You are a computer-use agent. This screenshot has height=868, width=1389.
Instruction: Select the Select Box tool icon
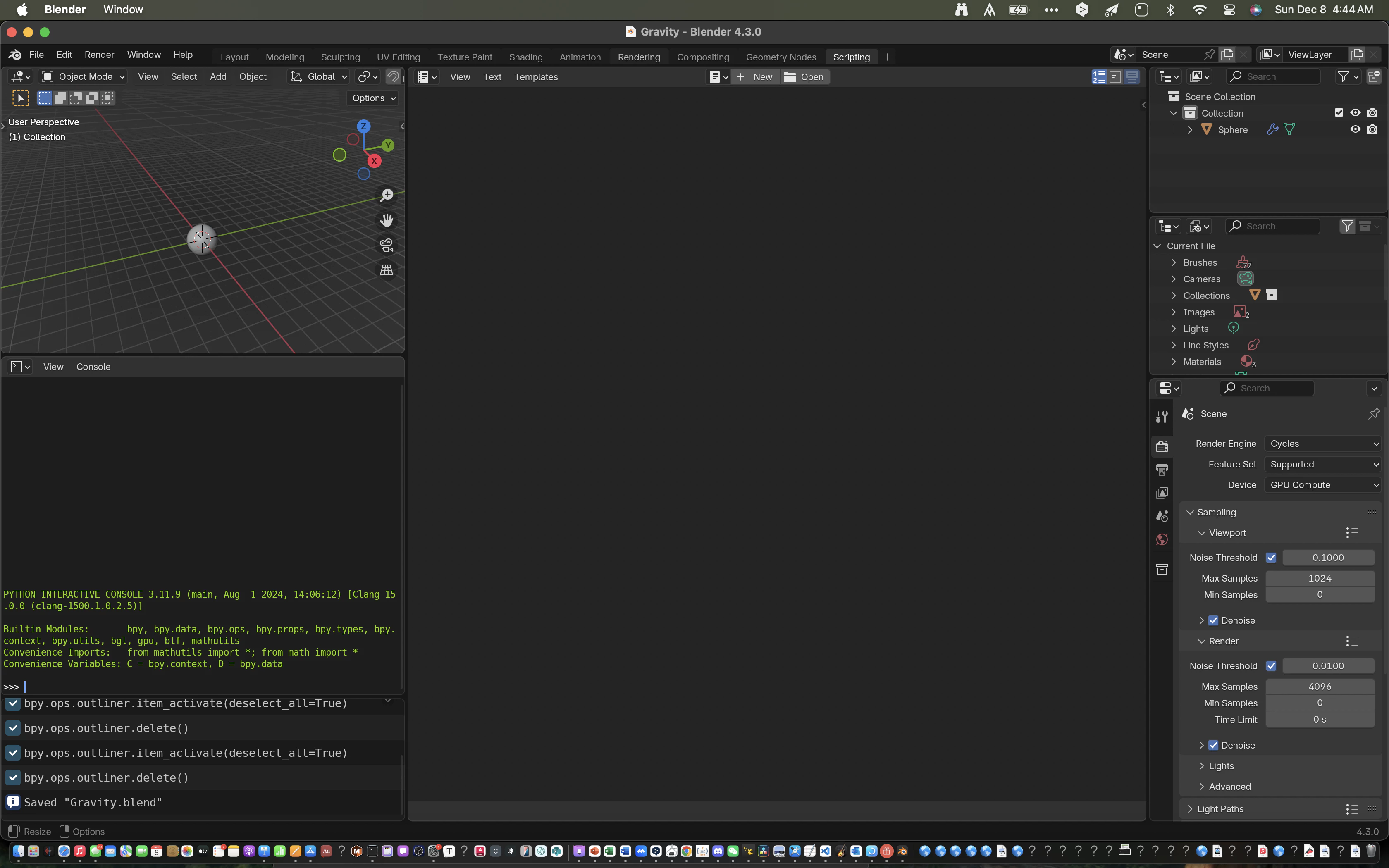tap(20, 98)
